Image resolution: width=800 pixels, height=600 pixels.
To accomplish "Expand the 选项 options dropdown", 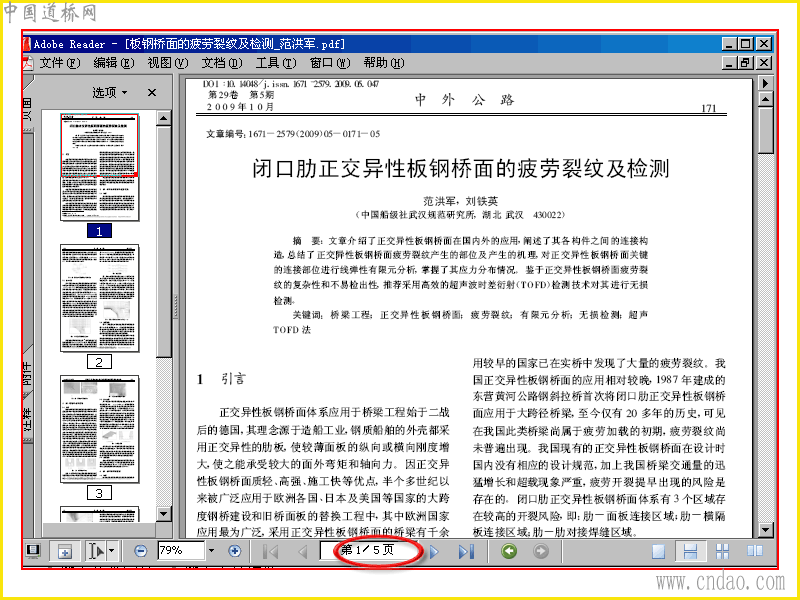I will point(110,93).
